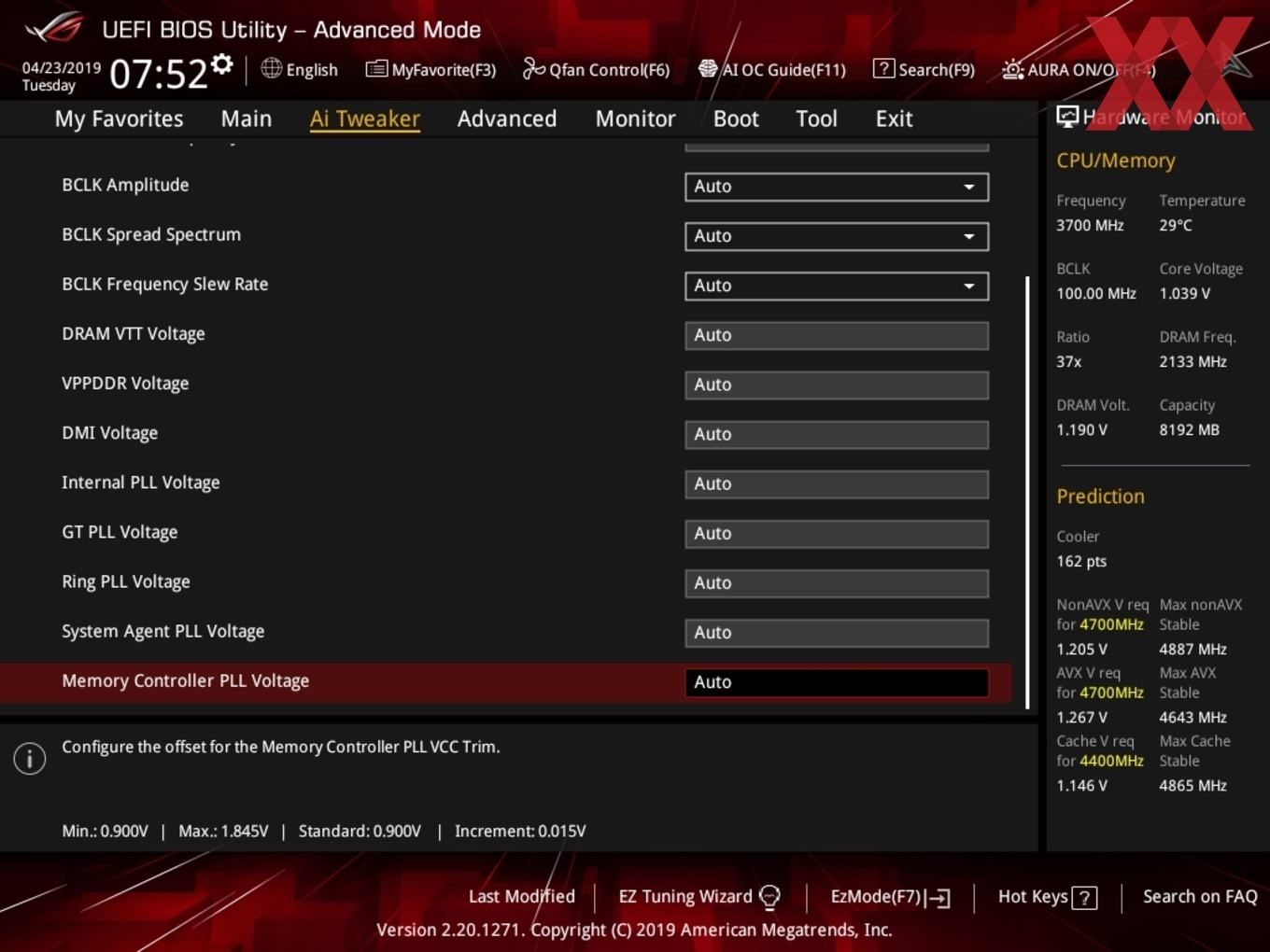Click the globe language icon
The image size is (1270, 952).
[271, 68]
